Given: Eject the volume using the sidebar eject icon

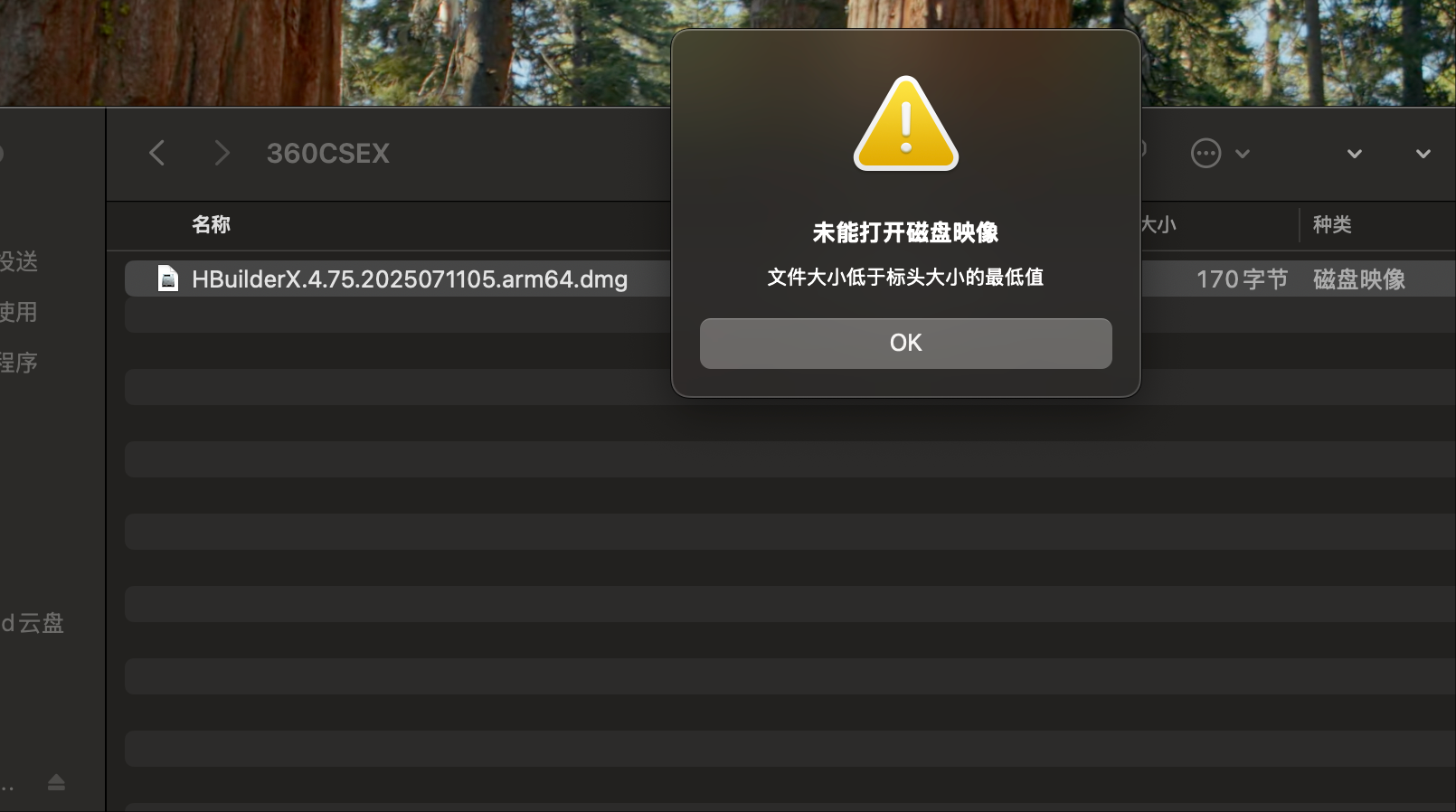Looking at the screenshot, I should 56,782.
